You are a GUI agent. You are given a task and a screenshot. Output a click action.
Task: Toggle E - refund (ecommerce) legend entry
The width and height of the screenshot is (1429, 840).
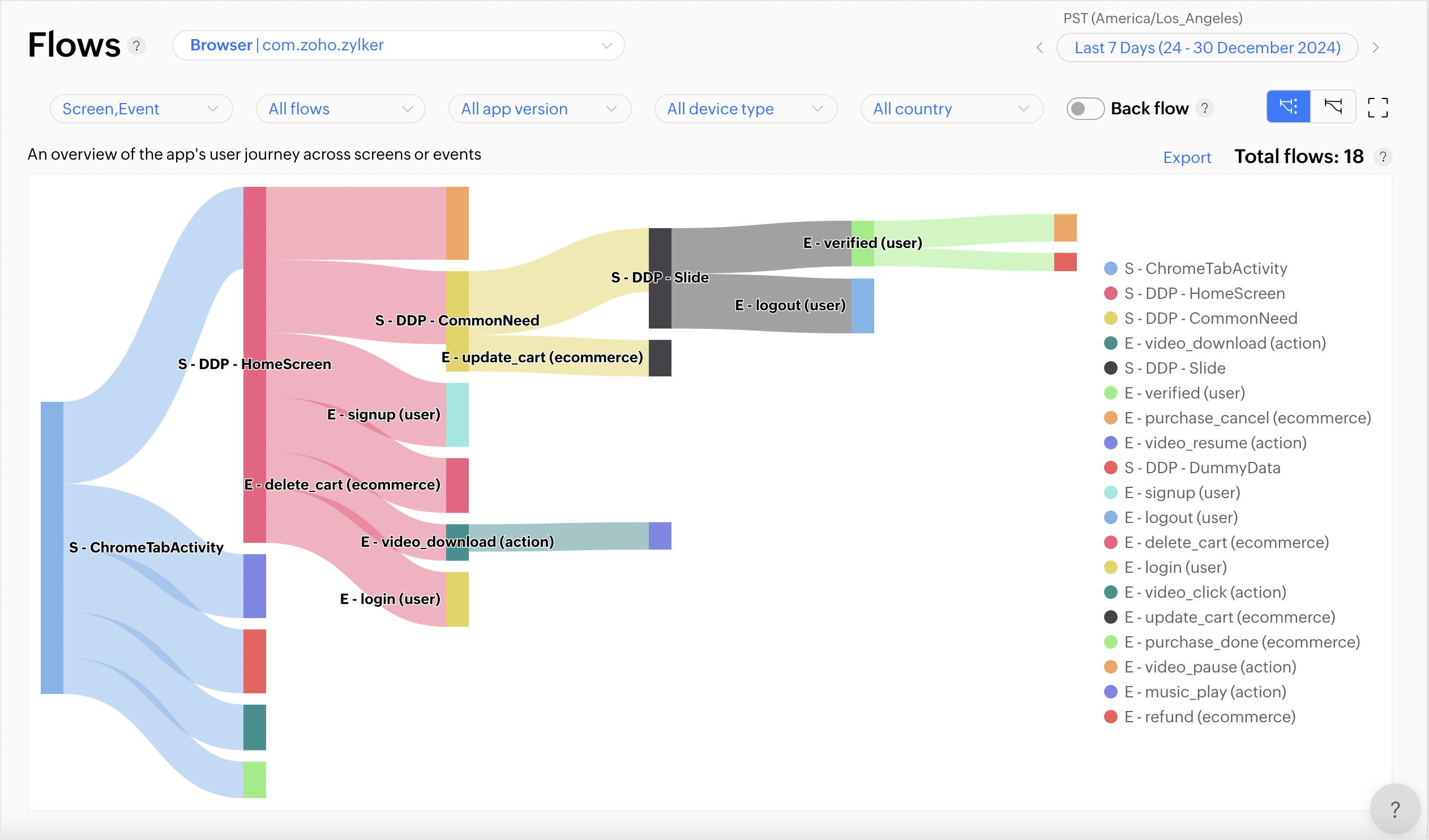pos(1209,717)
